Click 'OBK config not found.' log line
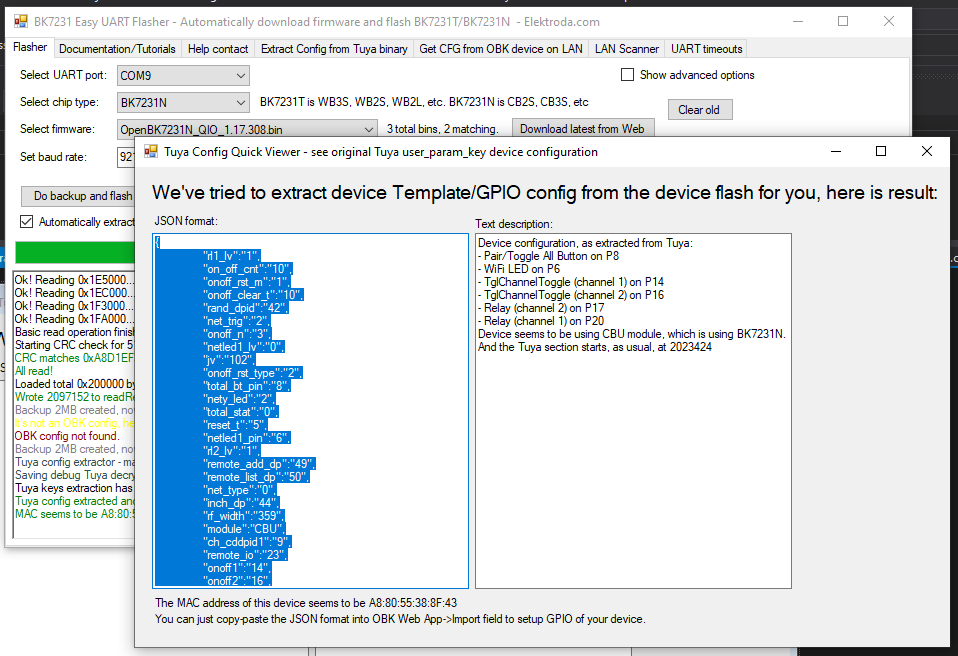 [67, 436]
